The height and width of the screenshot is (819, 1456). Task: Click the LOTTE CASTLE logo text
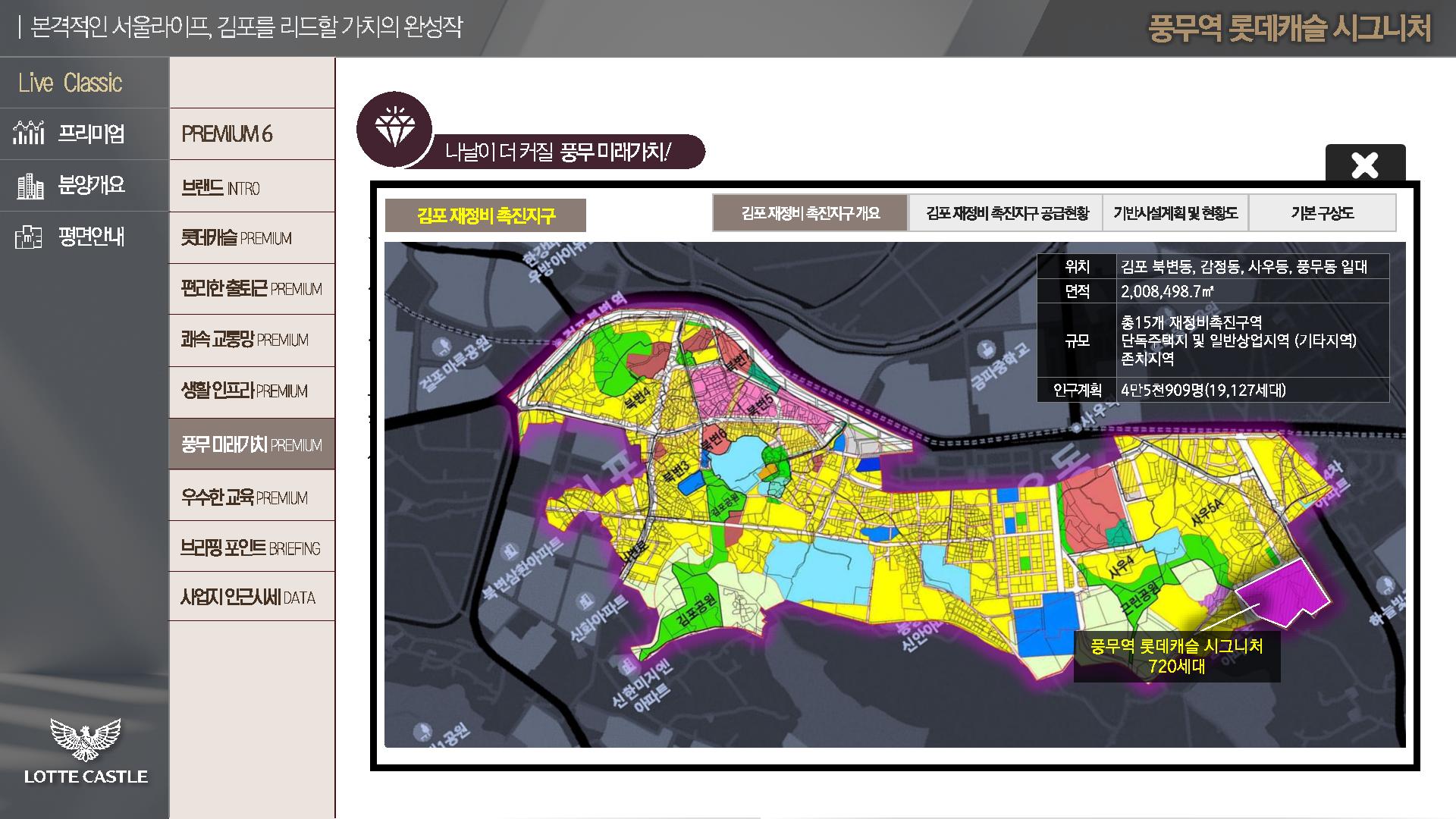point(86,777)
